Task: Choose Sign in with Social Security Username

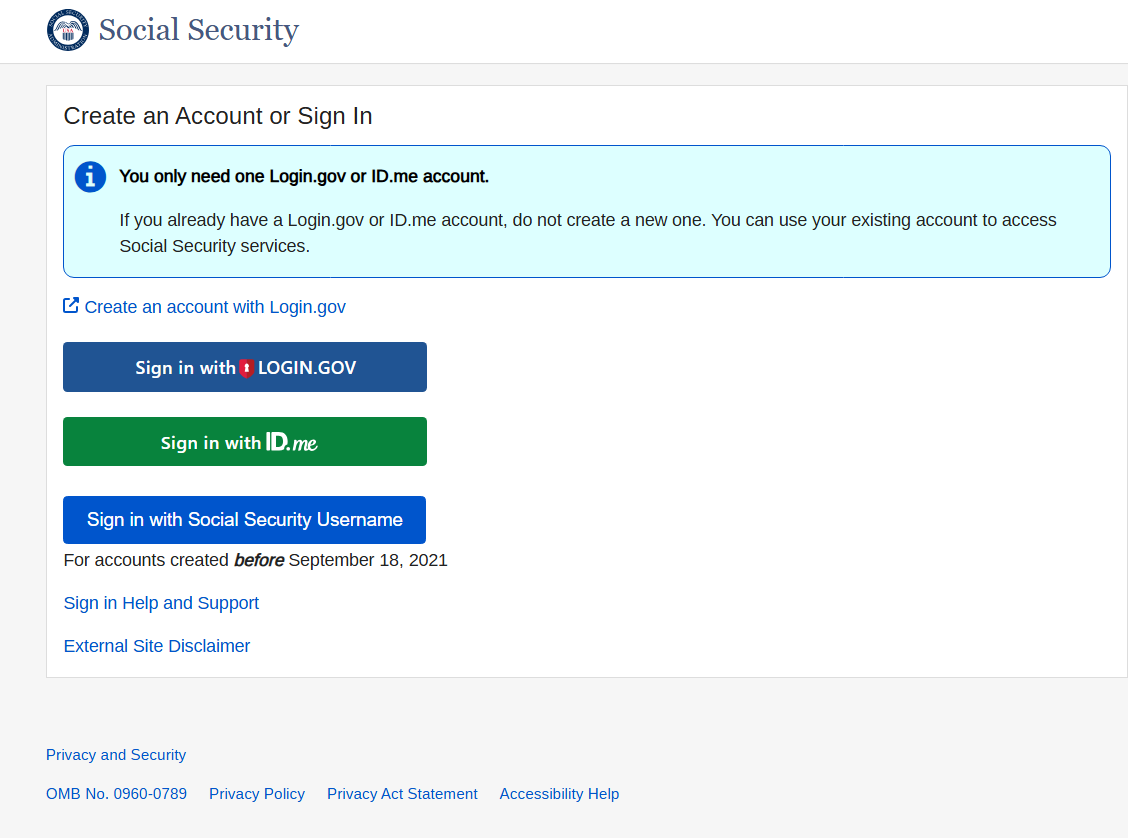Action: coord(244,520)
